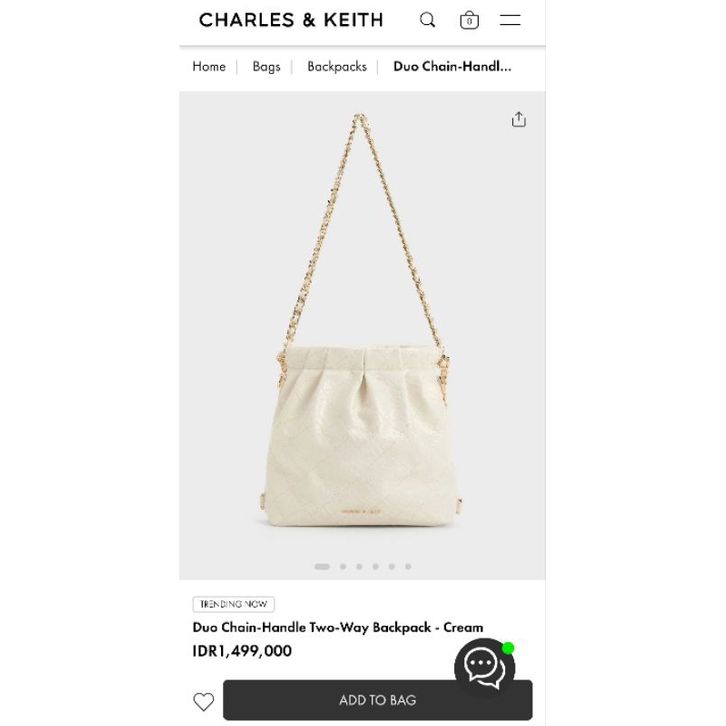Add product to wishlist with heart icon
The image size is (726, 726).
[204, 701]
